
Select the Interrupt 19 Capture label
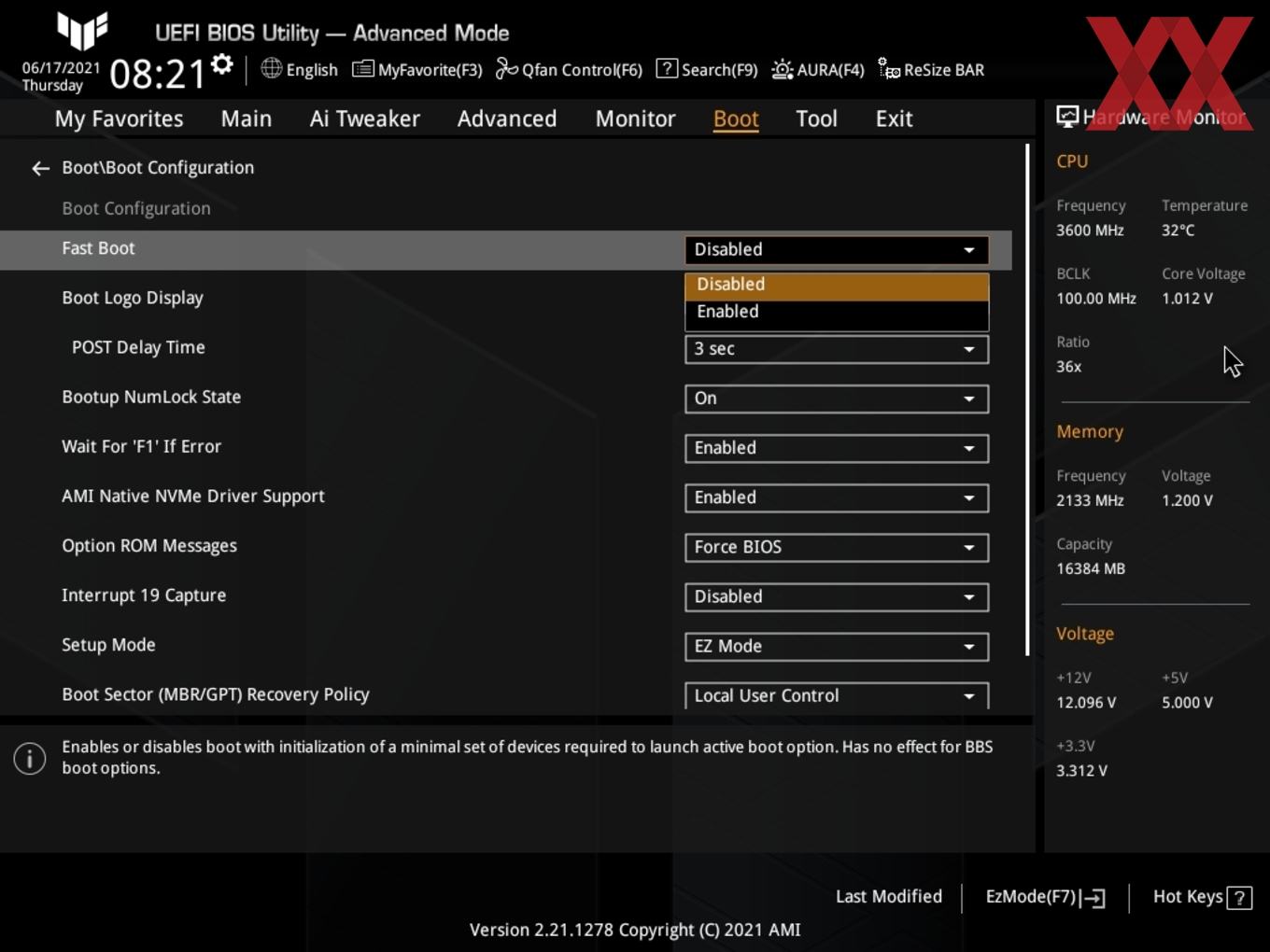tap(144, 595)
